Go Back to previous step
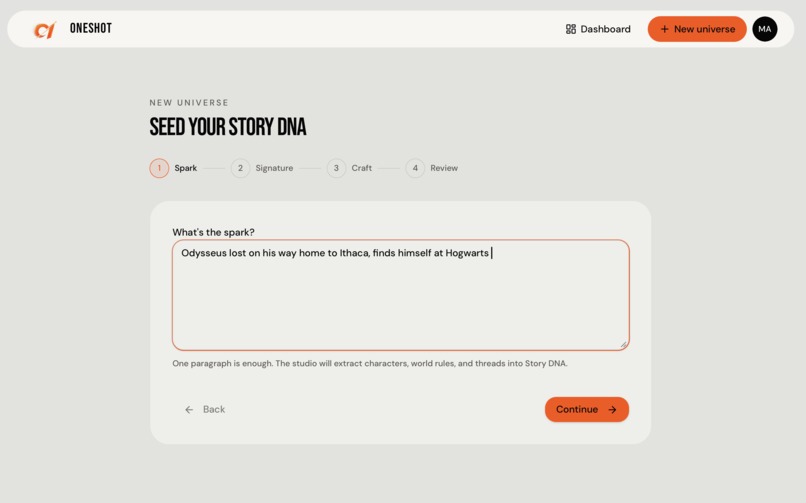Image resolution: width=806 pixels, height=503 pixels. click(x=205, y=409)
